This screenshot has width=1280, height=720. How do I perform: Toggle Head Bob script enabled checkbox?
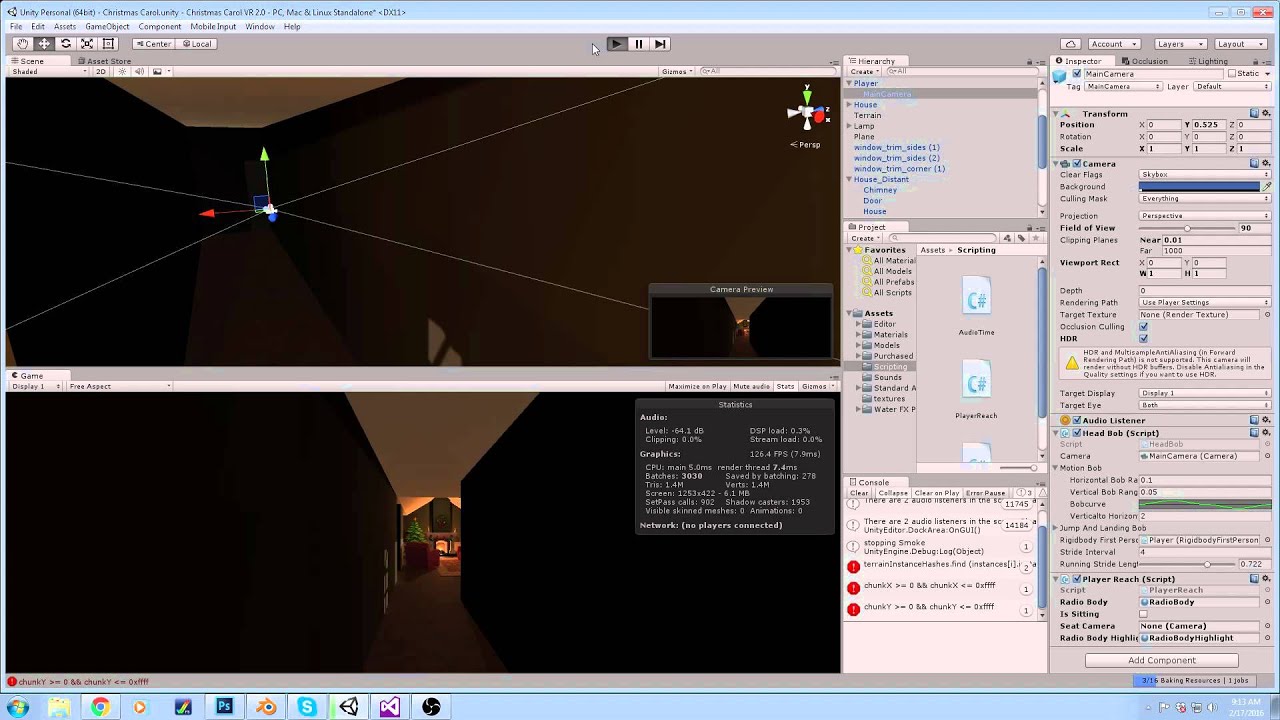pyautogui.click(x=1077, y=433)
